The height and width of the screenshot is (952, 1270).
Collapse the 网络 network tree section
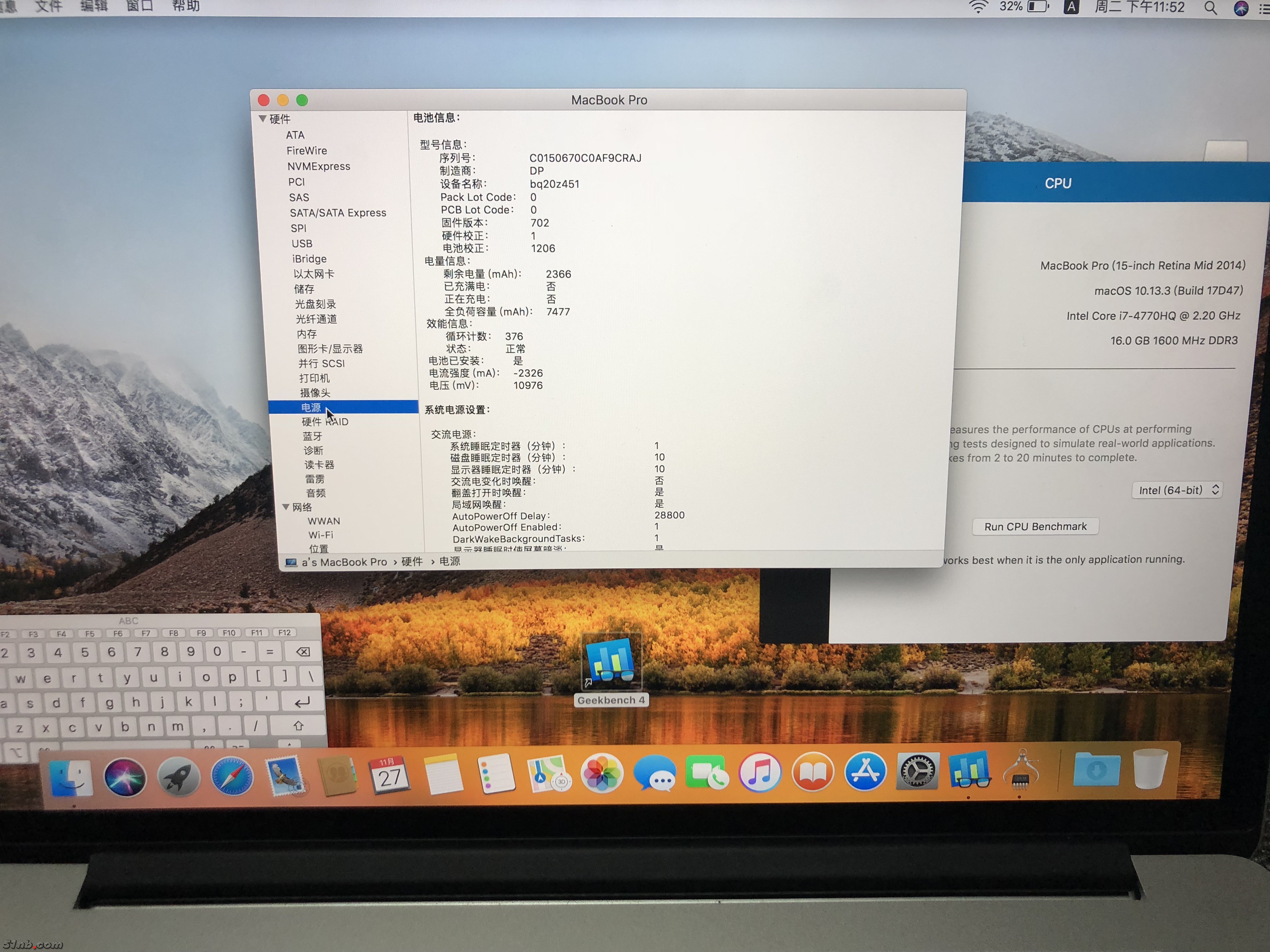point(286,507)
